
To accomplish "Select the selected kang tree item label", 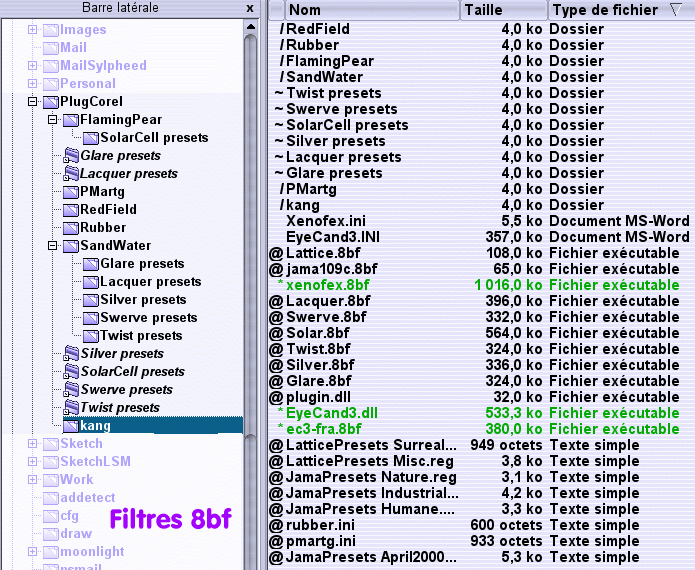I will 95,426.
